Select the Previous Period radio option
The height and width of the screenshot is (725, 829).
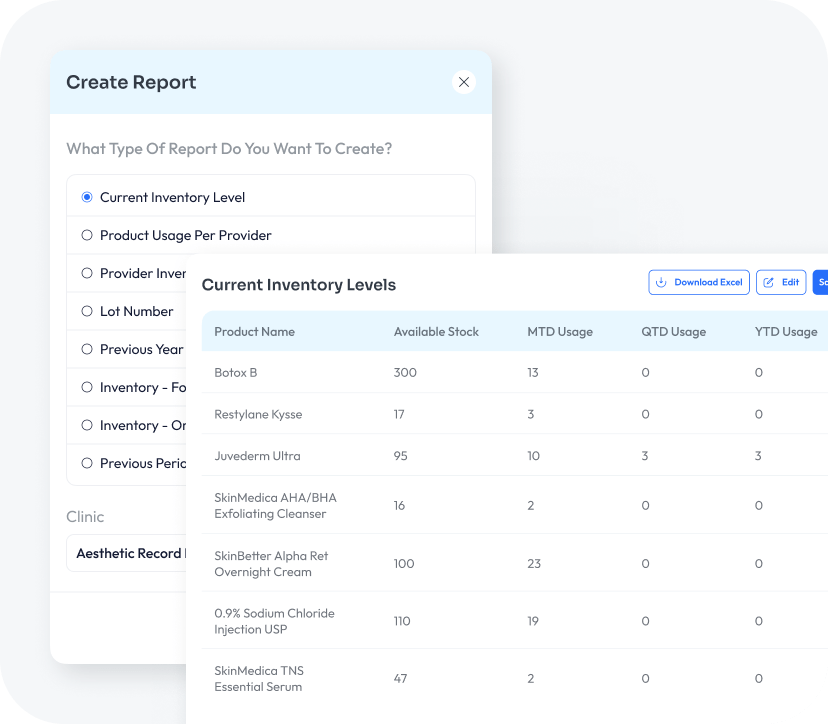click(x=87, y=463)
